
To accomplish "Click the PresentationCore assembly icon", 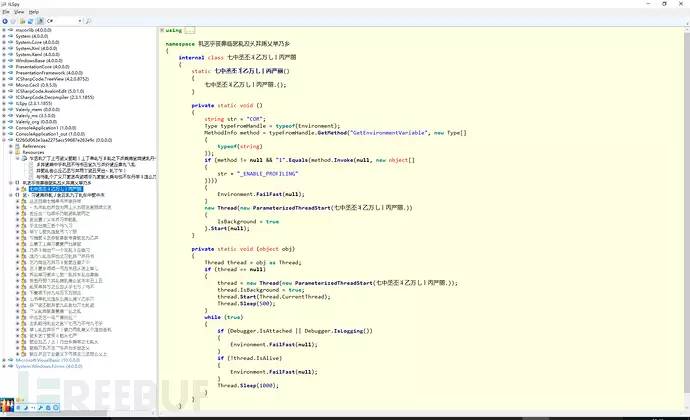I will pyautogui.click(x=11, y=67).
